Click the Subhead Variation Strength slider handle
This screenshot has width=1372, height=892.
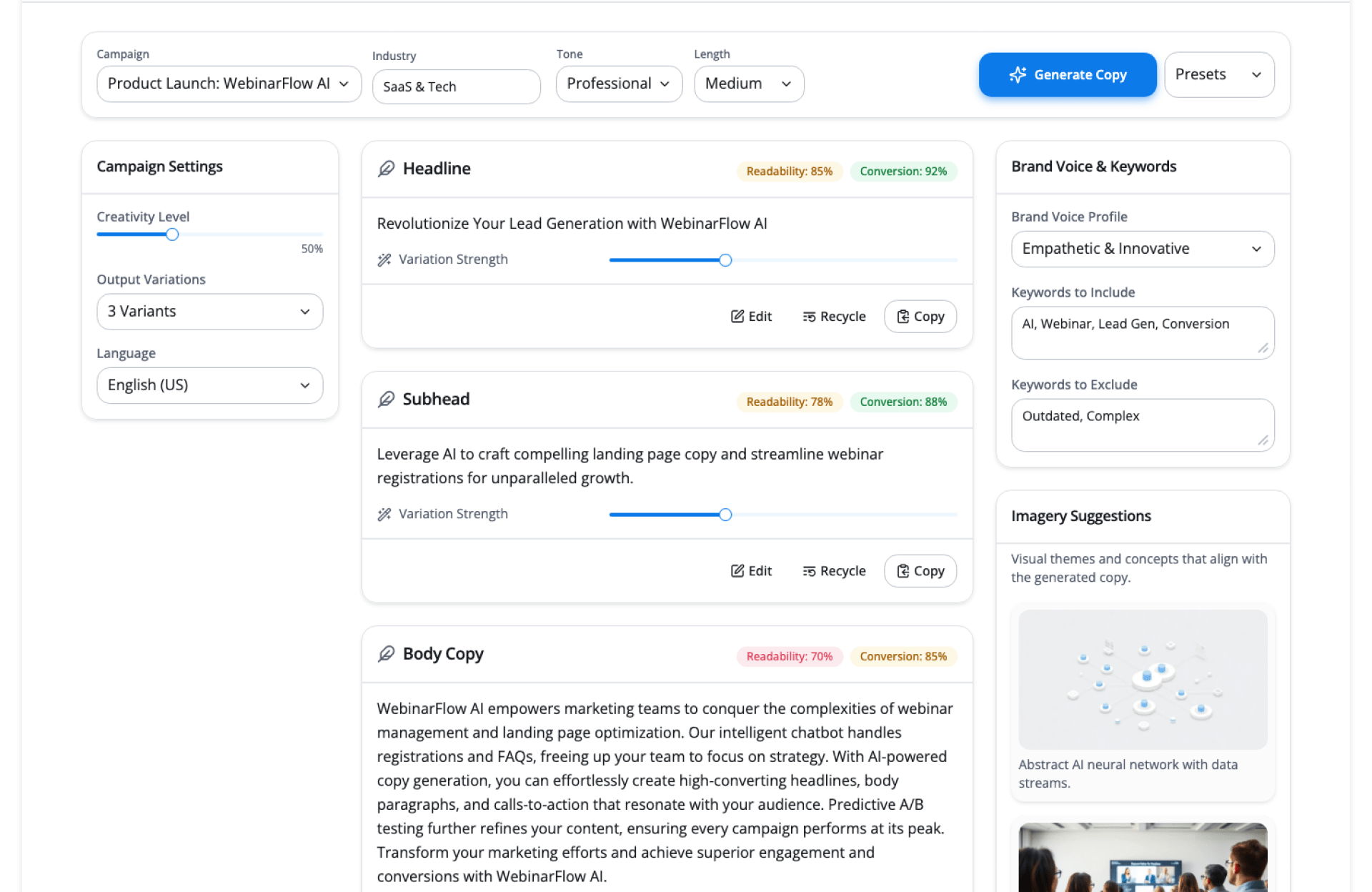click(x=725, y=515)
